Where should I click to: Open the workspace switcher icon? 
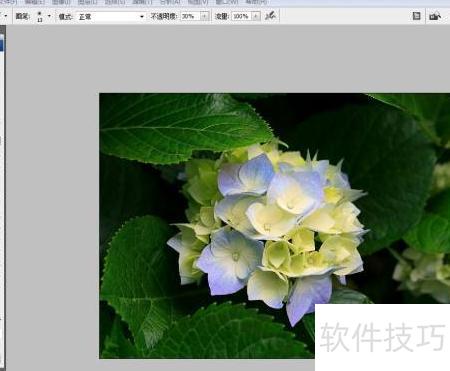pos(435,16)
